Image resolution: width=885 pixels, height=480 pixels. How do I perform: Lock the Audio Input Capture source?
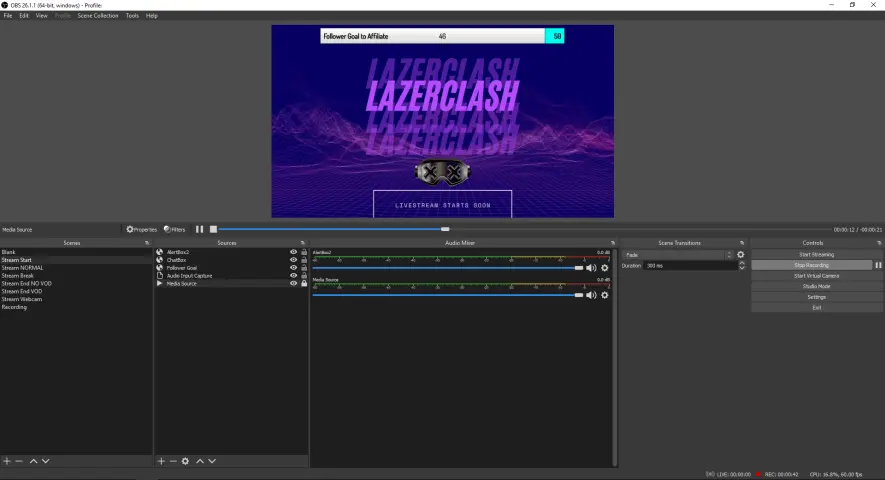[x=304, y=276]
